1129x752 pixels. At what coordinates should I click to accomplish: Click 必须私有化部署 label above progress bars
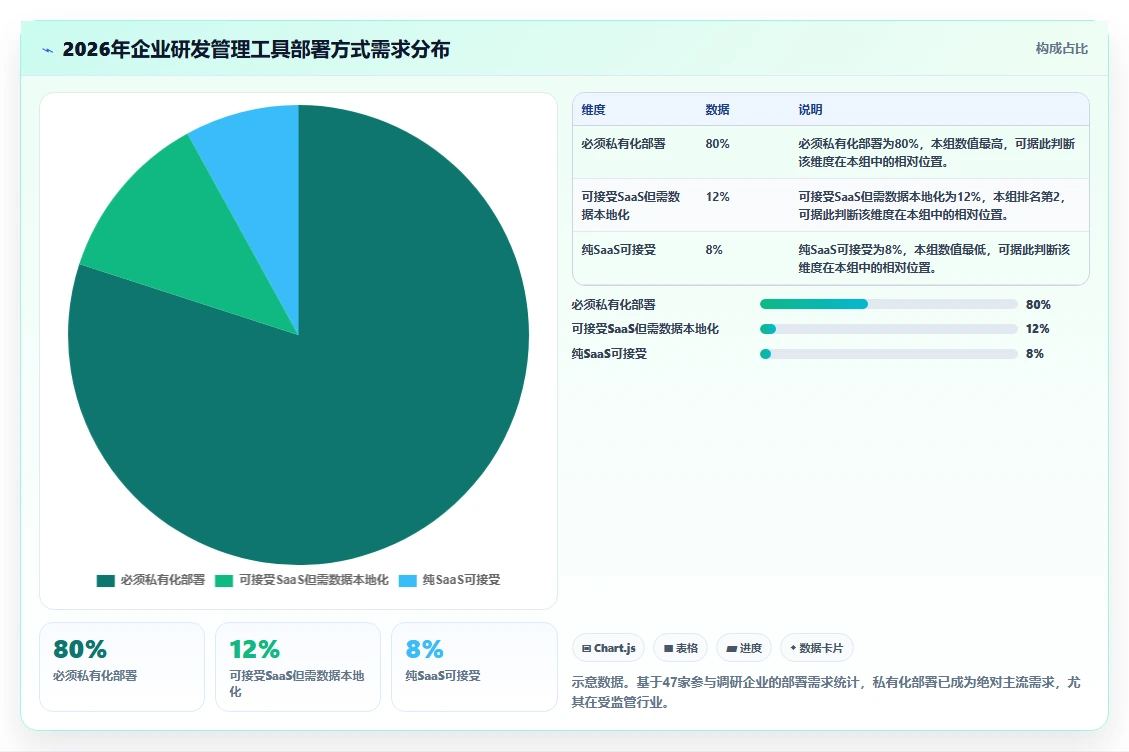point(613,305)
